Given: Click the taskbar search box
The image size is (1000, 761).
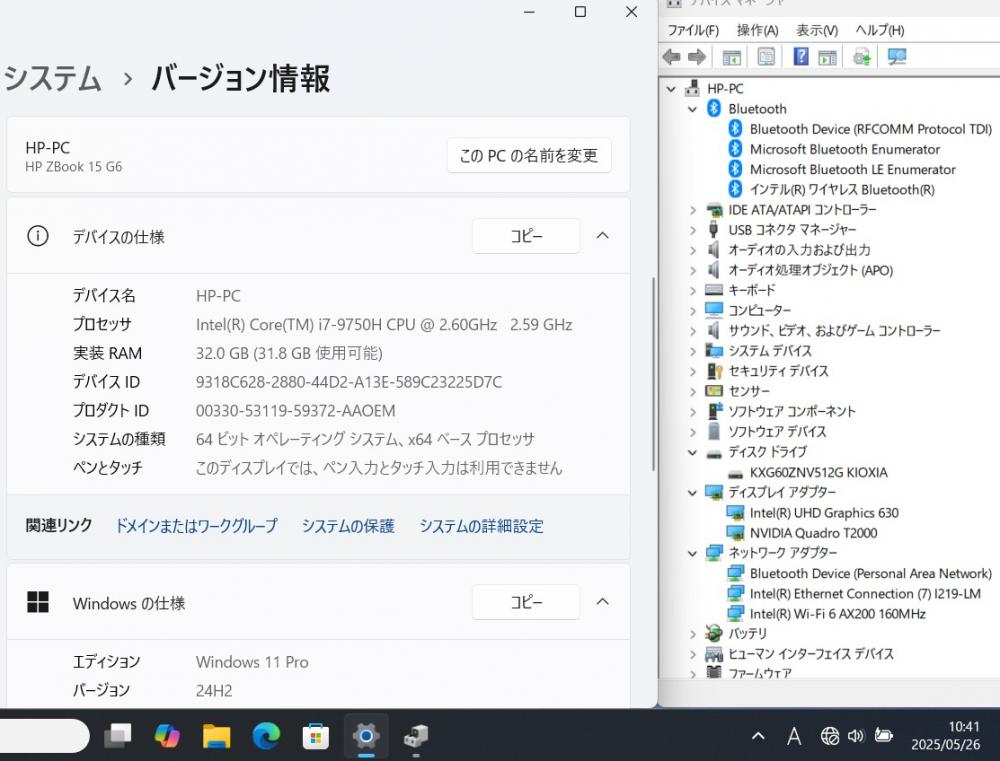Looking at the screenshot, I should [44, 737].
